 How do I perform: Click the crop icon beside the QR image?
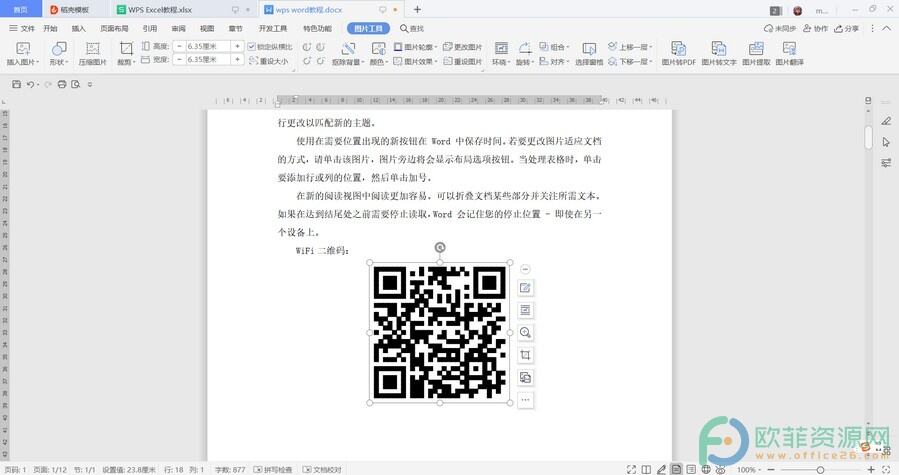[525, 355]
